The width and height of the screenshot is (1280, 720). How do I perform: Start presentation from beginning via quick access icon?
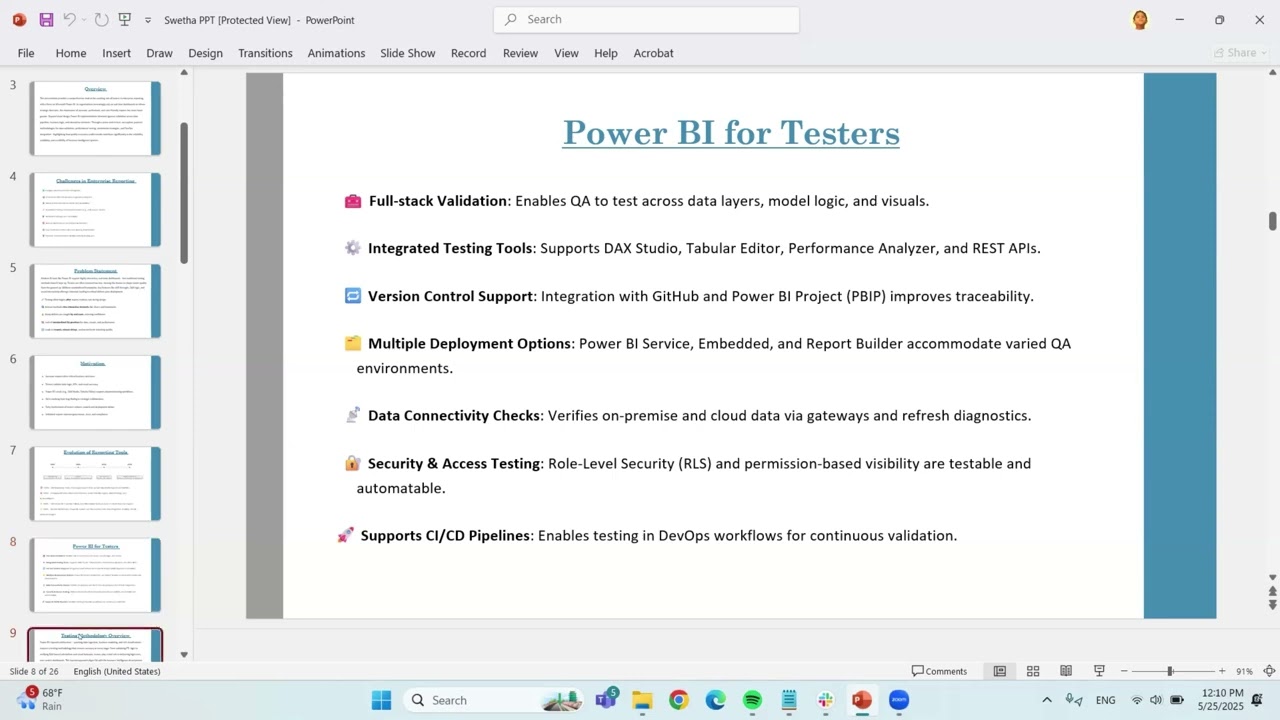tap(125, 19)
